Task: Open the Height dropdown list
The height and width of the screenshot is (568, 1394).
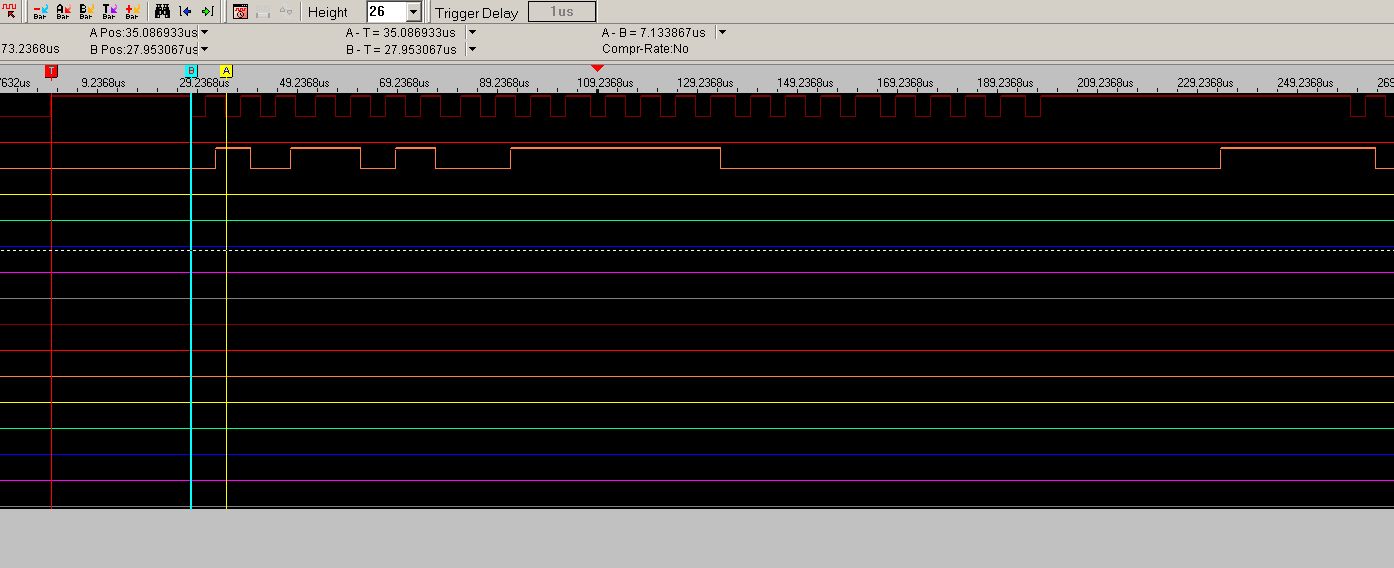Action: click(413, 12)
